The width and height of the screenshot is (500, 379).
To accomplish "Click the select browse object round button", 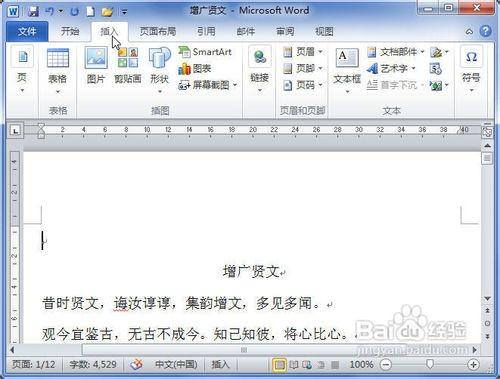I will click(487, 323).
